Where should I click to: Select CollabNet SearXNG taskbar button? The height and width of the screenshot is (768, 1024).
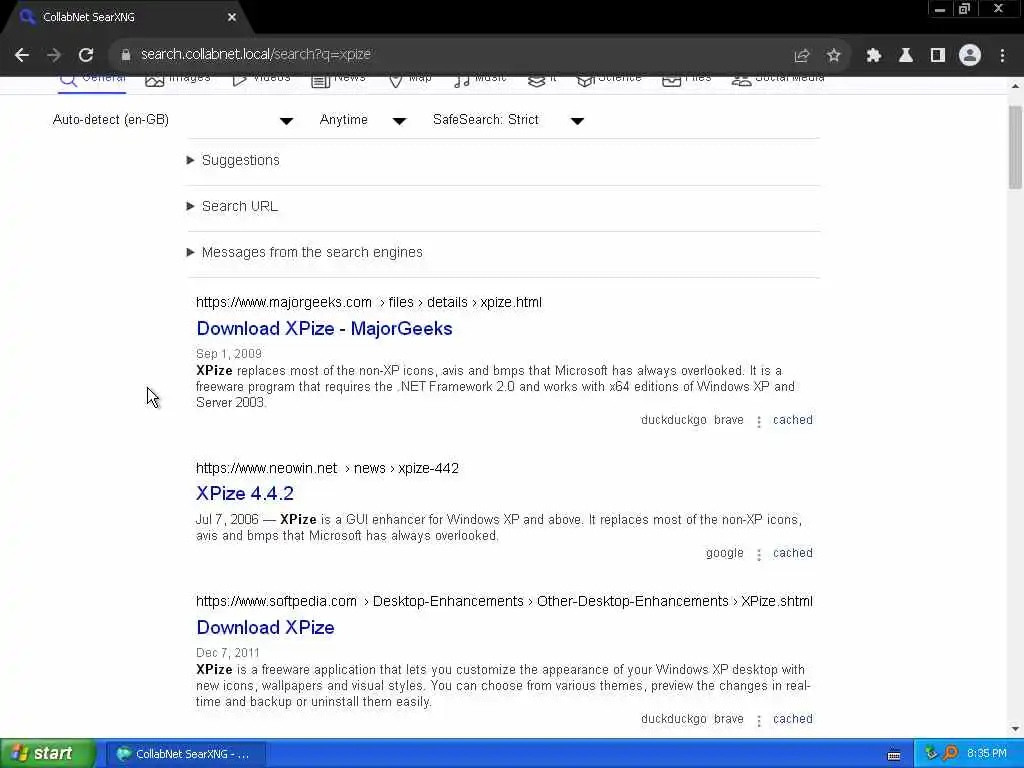(x=186, y=754)
